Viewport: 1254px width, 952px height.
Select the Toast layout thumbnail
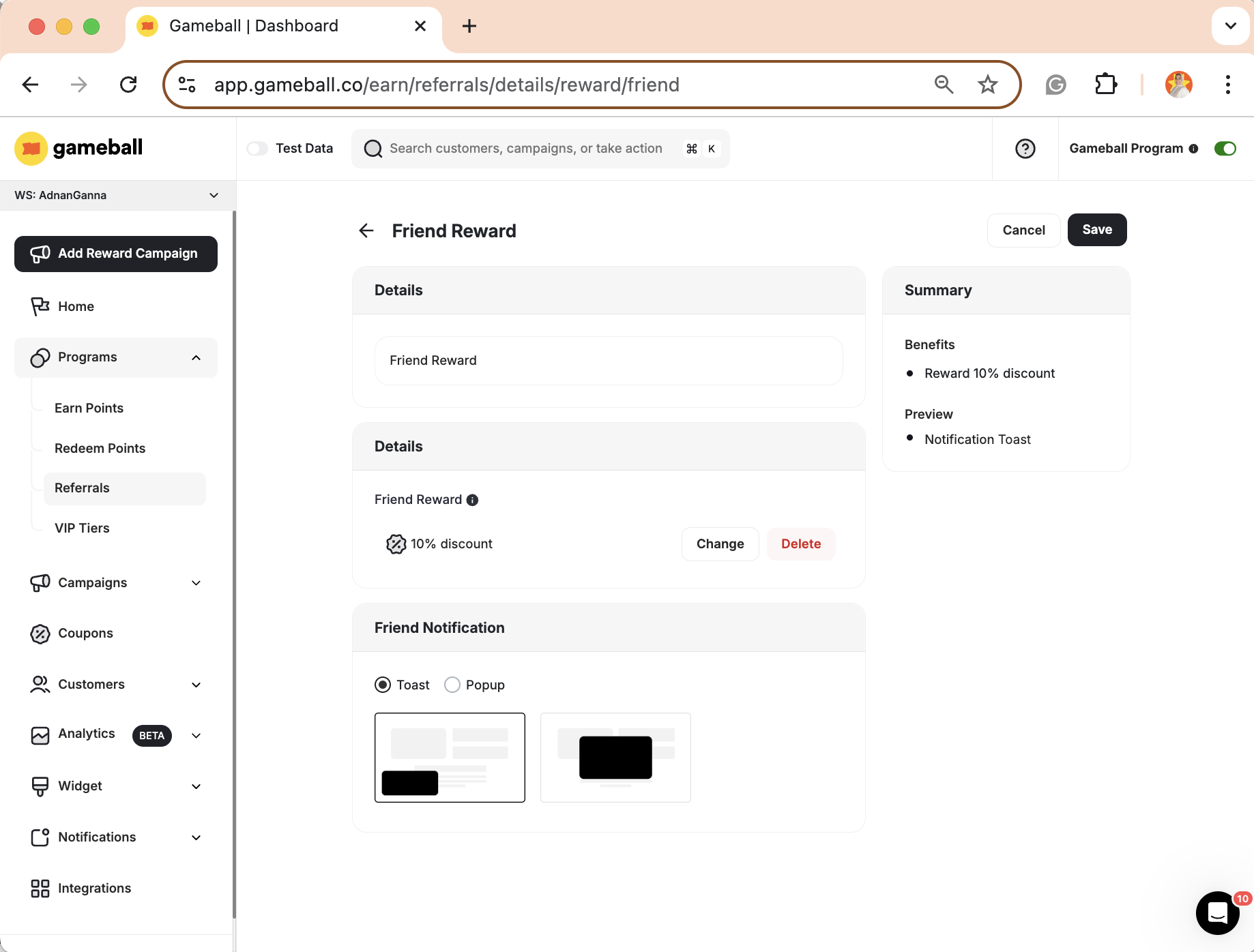coord(450,758)
